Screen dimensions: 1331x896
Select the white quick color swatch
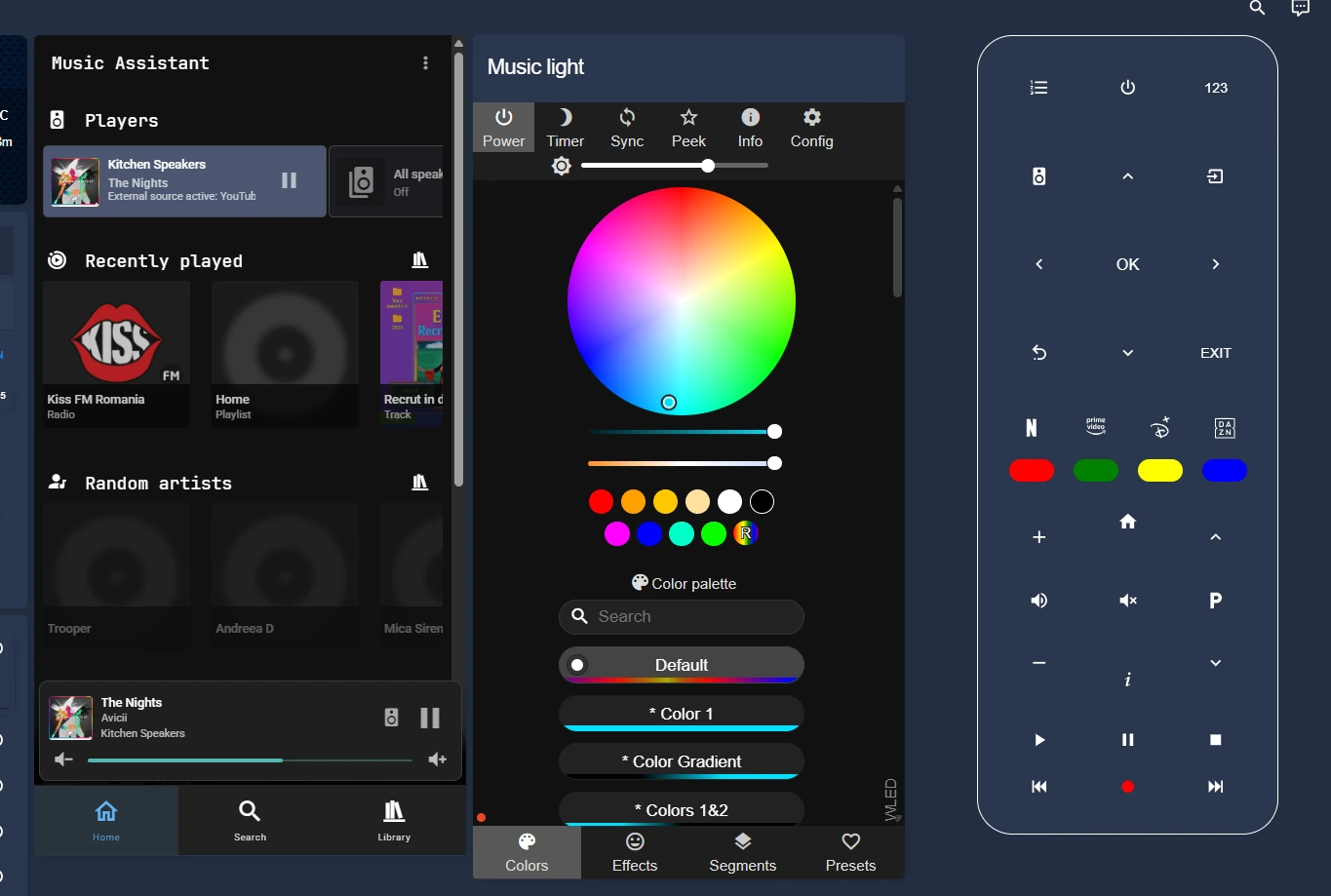pyautogui.click(x=729, y=502)
